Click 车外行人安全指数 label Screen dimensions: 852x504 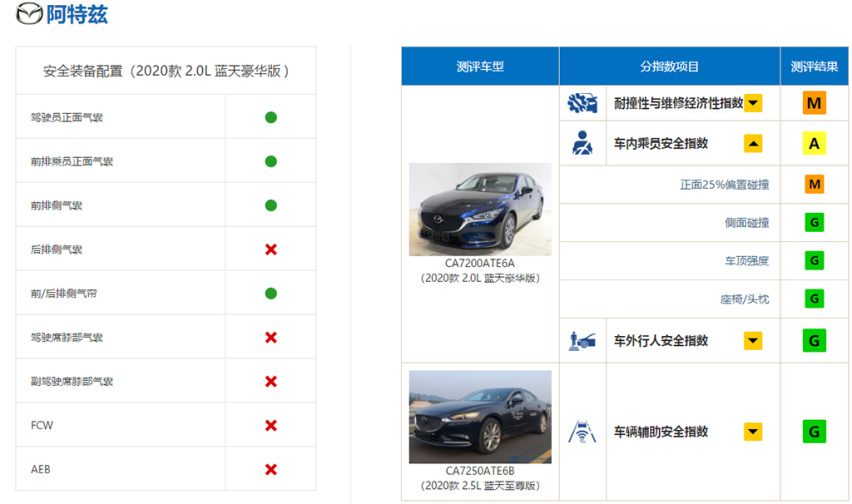661,341
